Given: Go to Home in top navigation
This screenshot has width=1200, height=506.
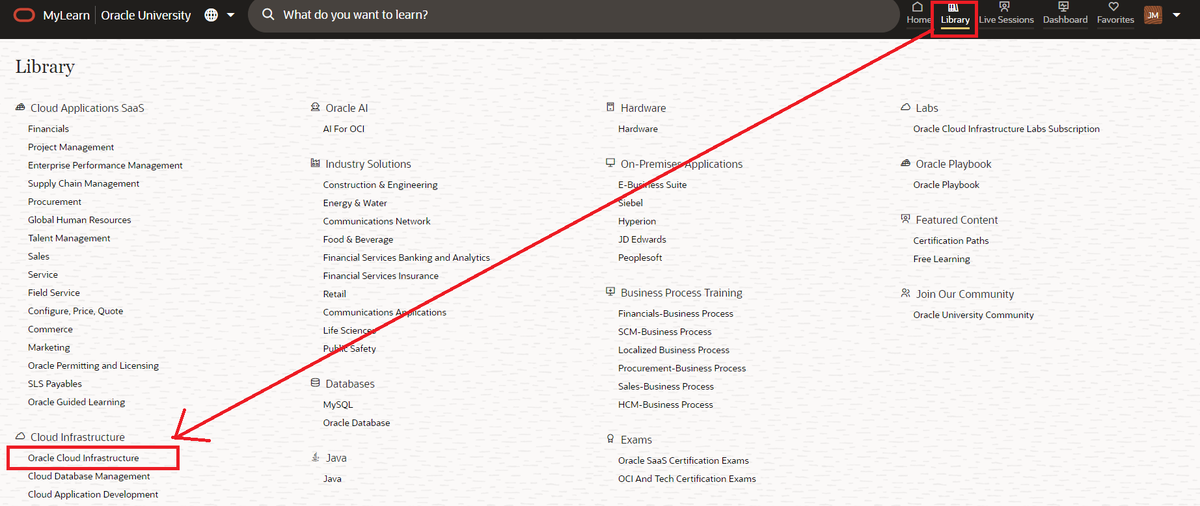Looking at the screenshot, I should (x=918, y=14).
